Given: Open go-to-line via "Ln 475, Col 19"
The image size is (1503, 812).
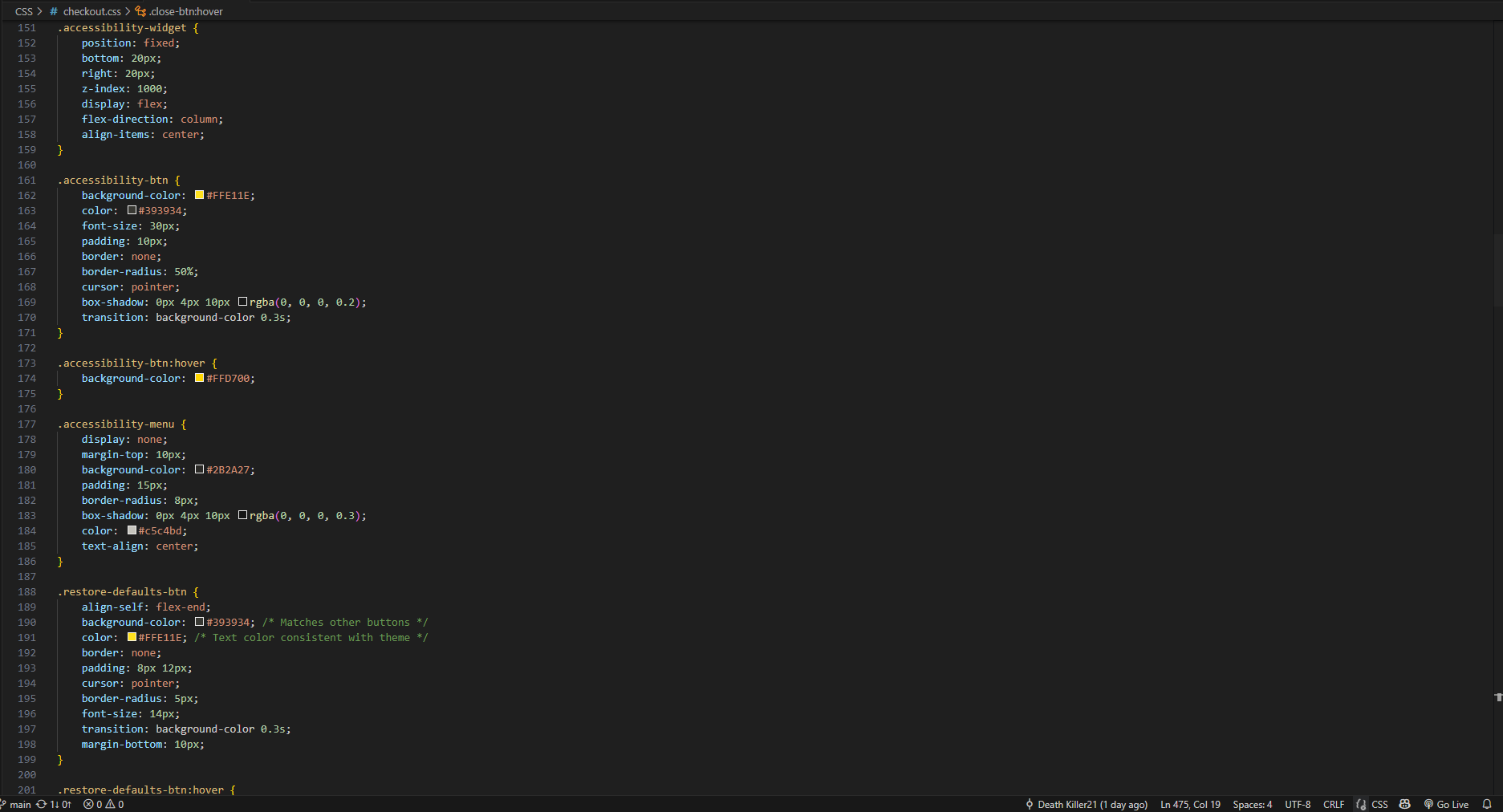Looking at the screenshot, I should [x=1190, y=804].
